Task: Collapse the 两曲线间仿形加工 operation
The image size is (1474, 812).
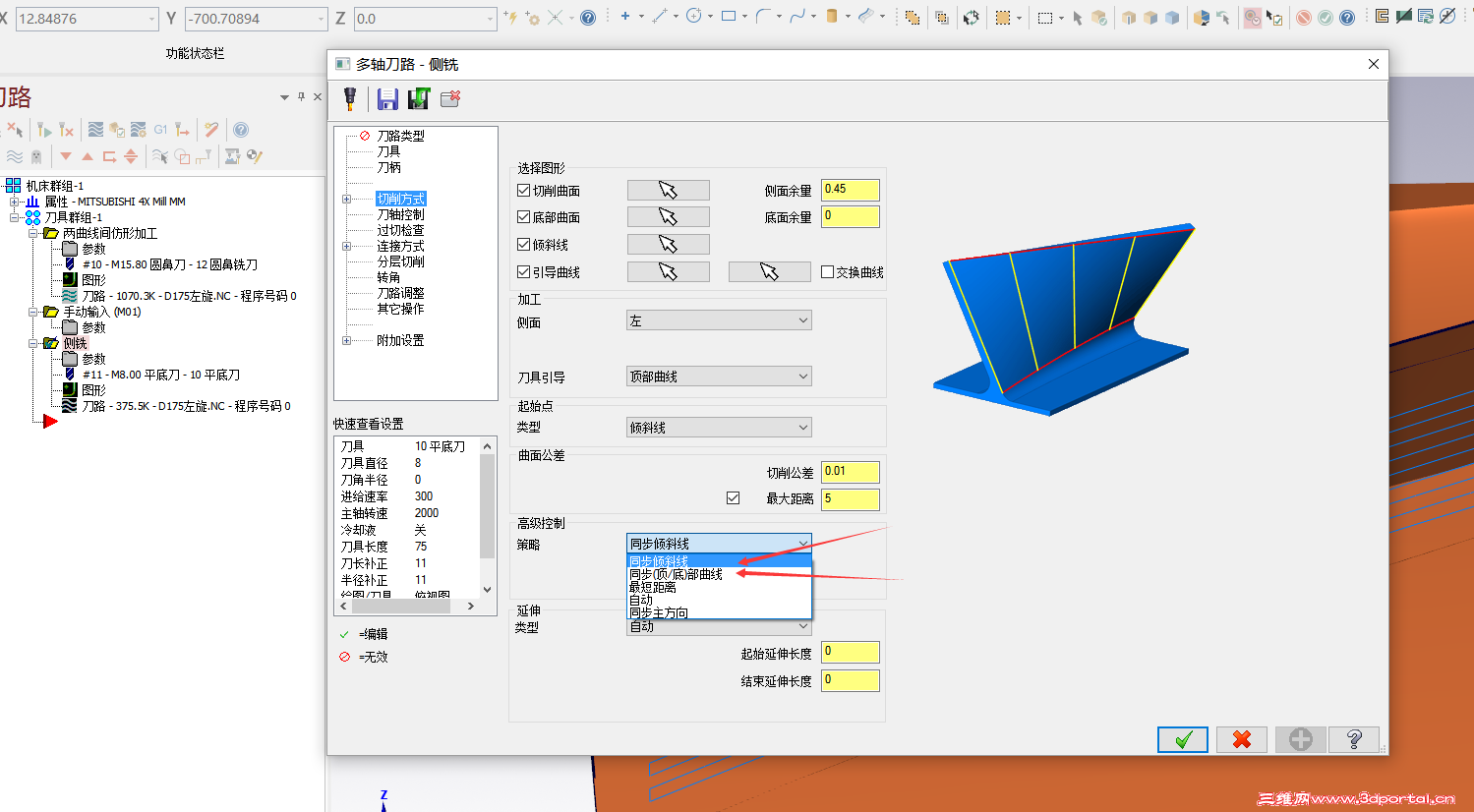Action: 32,233
